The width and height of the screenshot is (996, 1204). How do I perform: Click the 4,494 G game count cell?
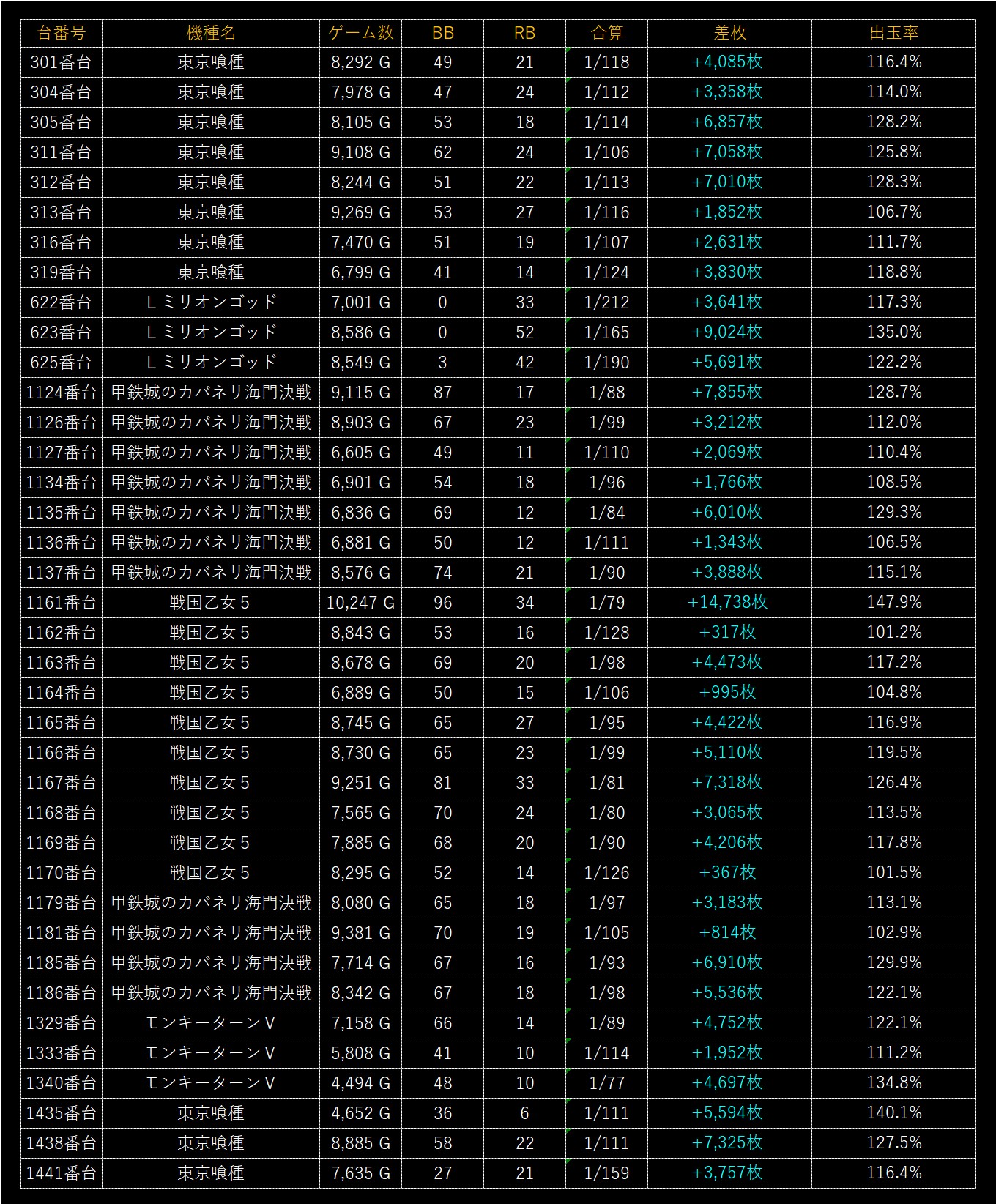tap(360, 1083)
